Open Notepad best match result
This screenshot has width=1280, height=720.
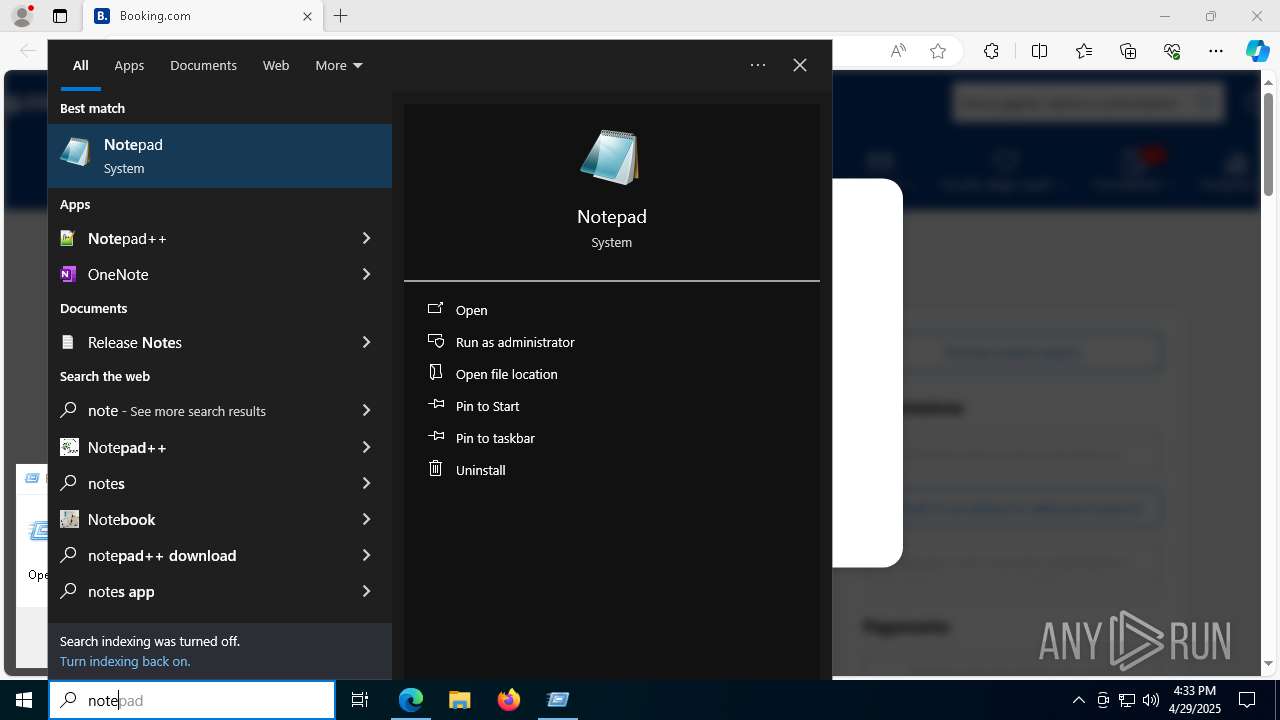point(220,156)
